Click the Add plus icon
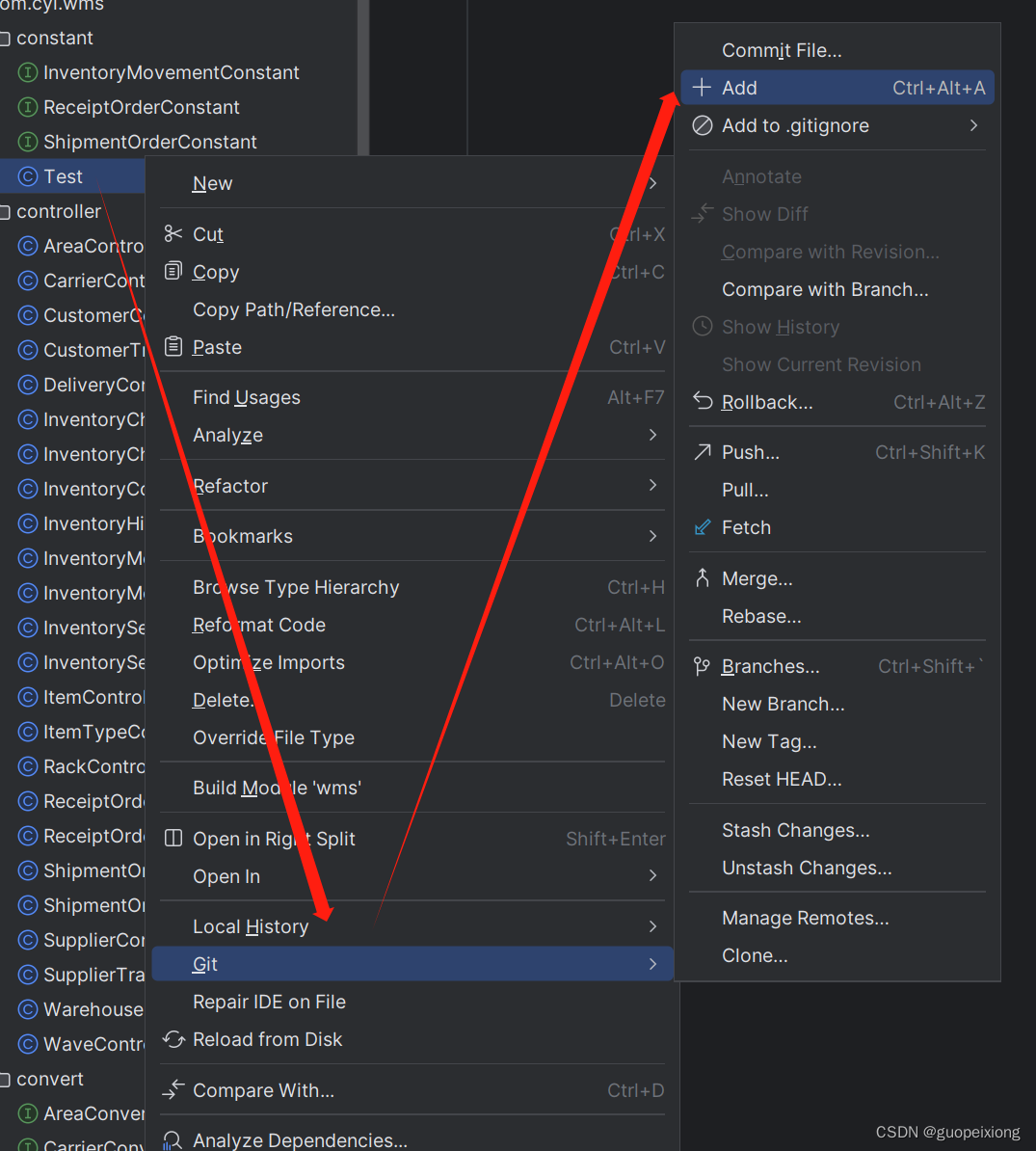The height and width of the screenshot is (1151, 1036). tap(701, 87)
